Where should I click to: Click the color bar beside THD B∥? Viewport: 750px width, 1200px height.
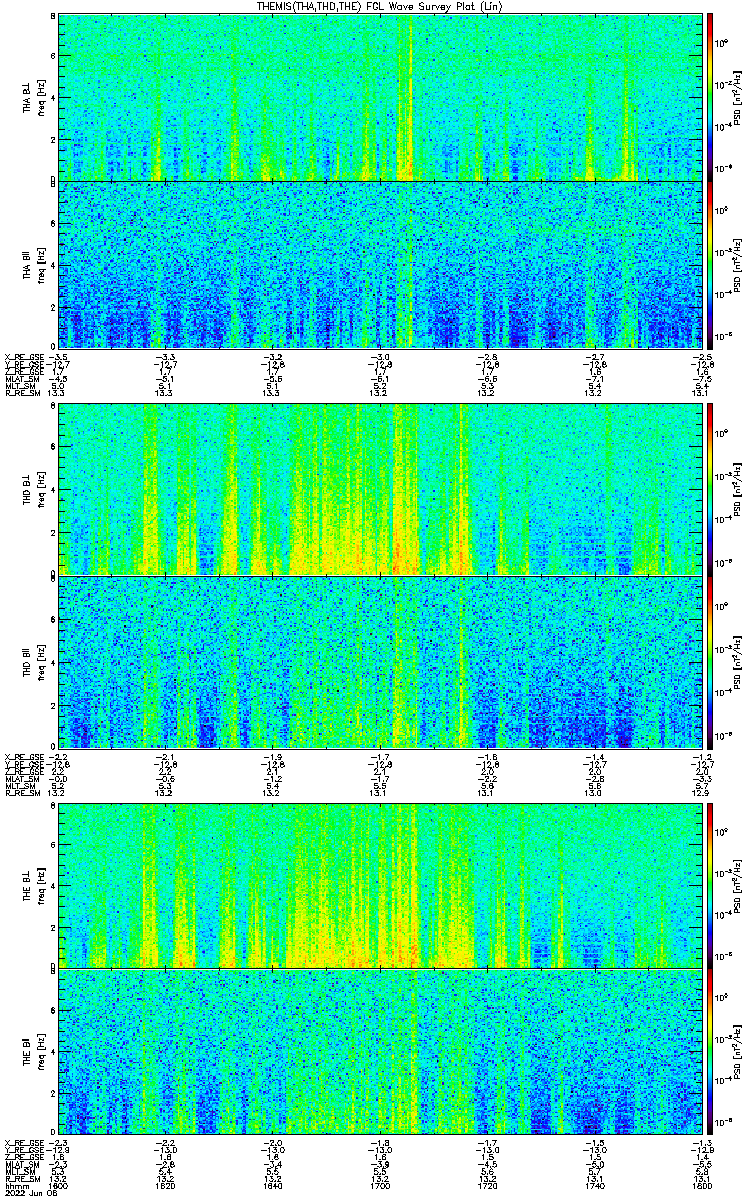tap(711, 661)
